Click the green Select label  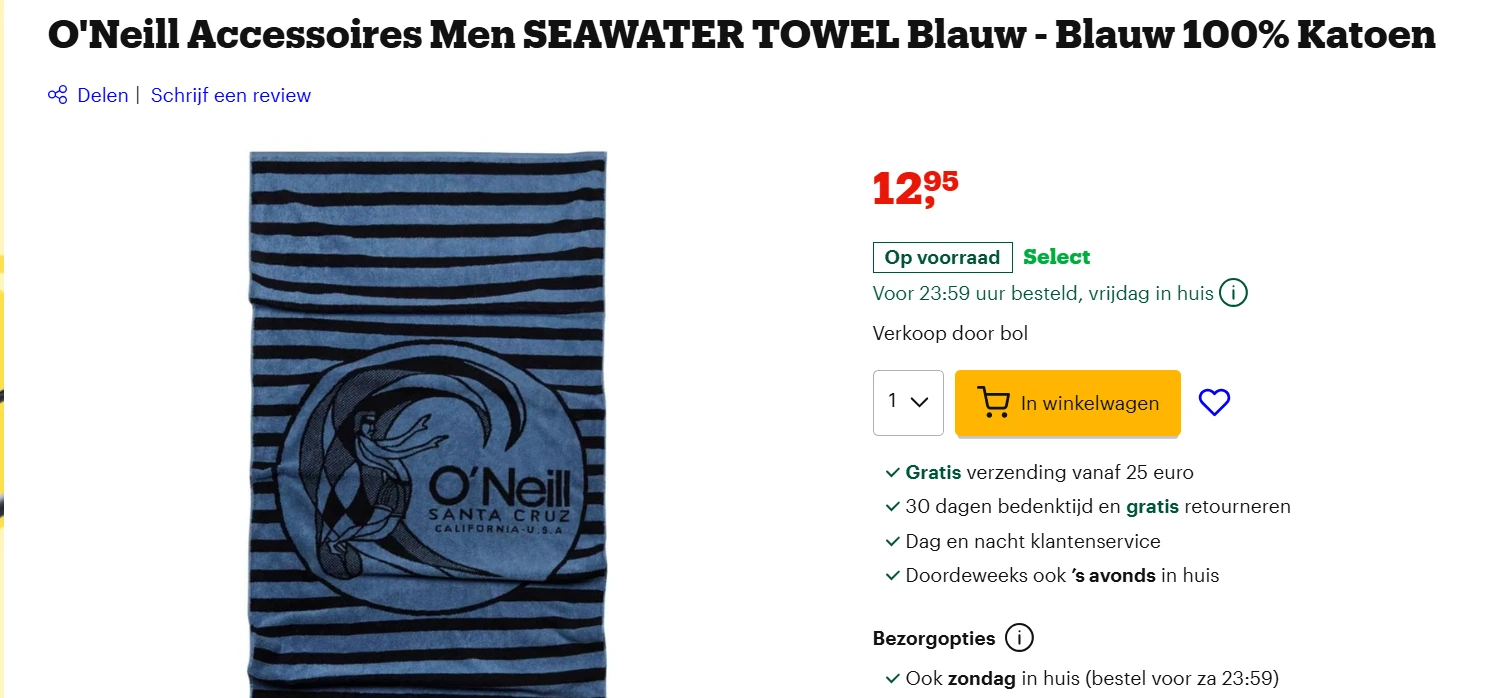click(1056, 257)
